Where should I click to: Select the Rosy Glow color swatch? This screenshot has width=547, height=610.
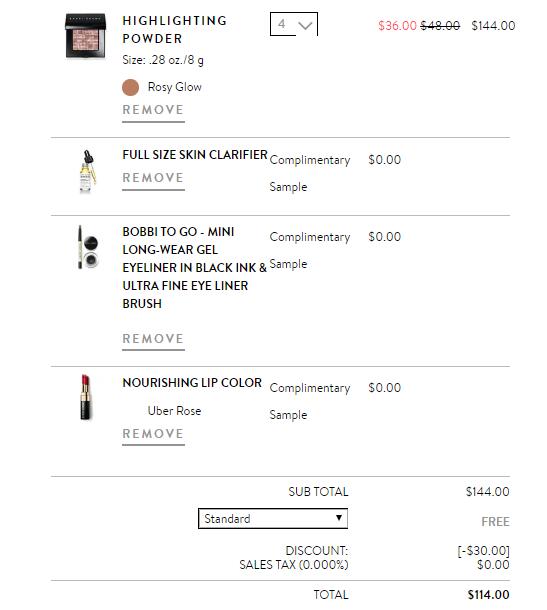coord(130,88)
